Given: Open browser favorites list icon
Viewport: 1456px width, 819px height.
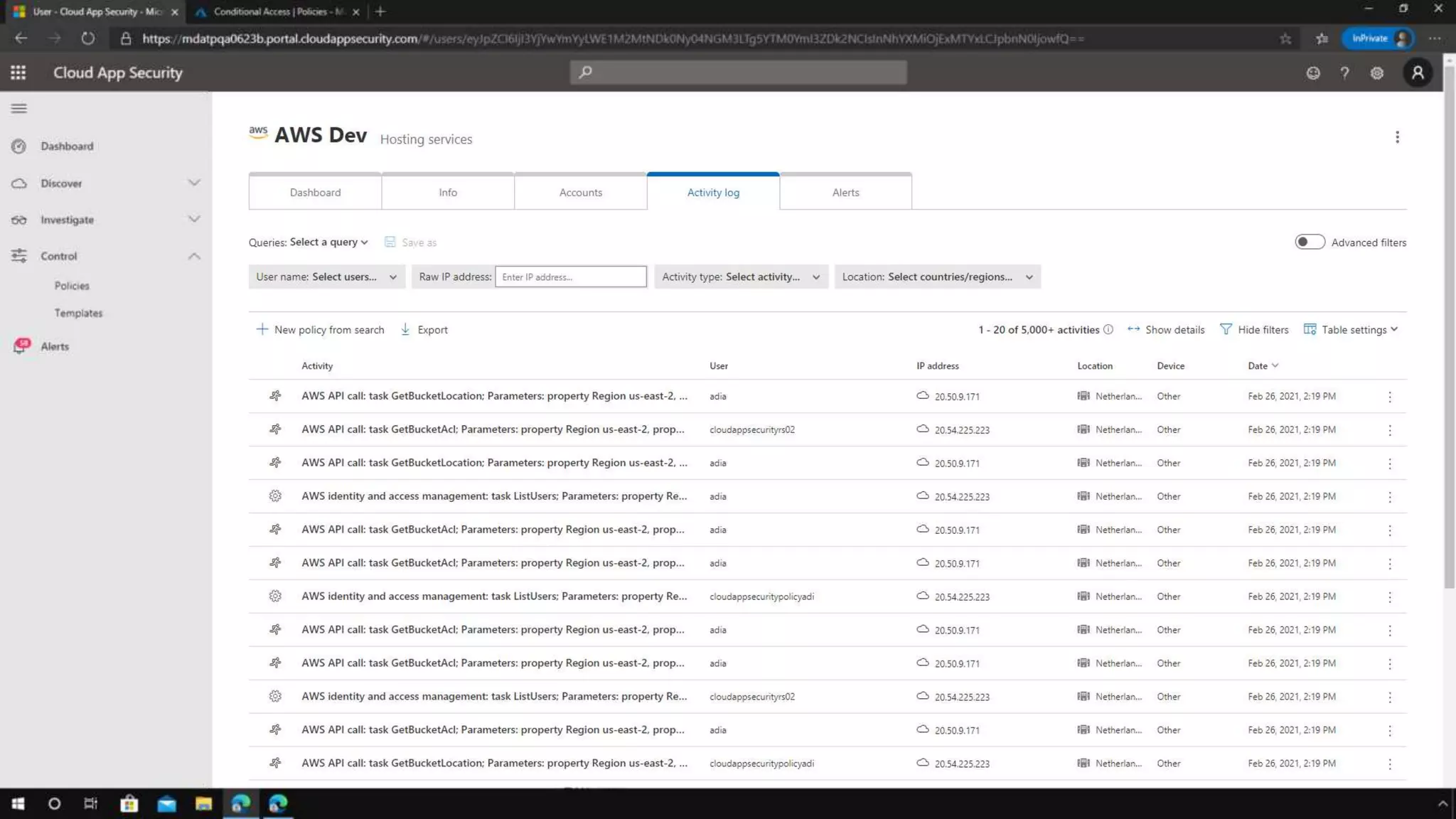Looking at the screenshot, I should [x=1322, y=38].
